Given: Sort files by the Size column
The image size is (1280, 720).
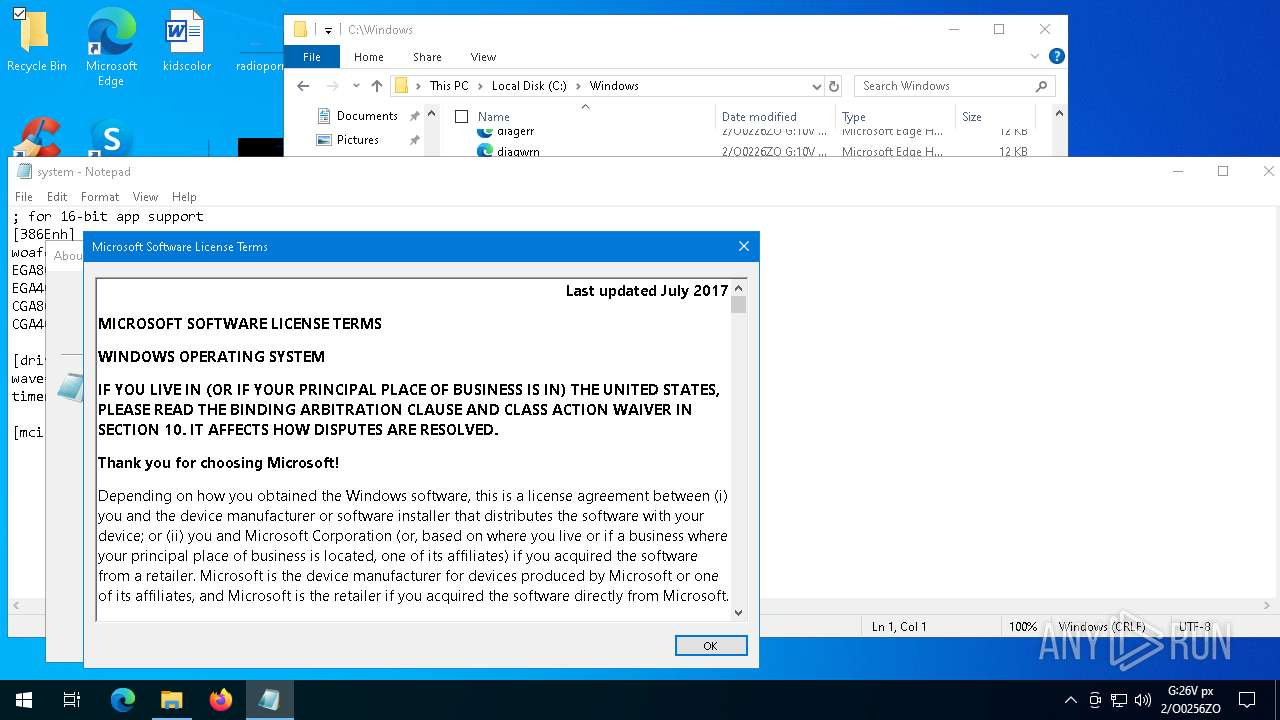Looking at the screenshot, I should pos(972,117).
